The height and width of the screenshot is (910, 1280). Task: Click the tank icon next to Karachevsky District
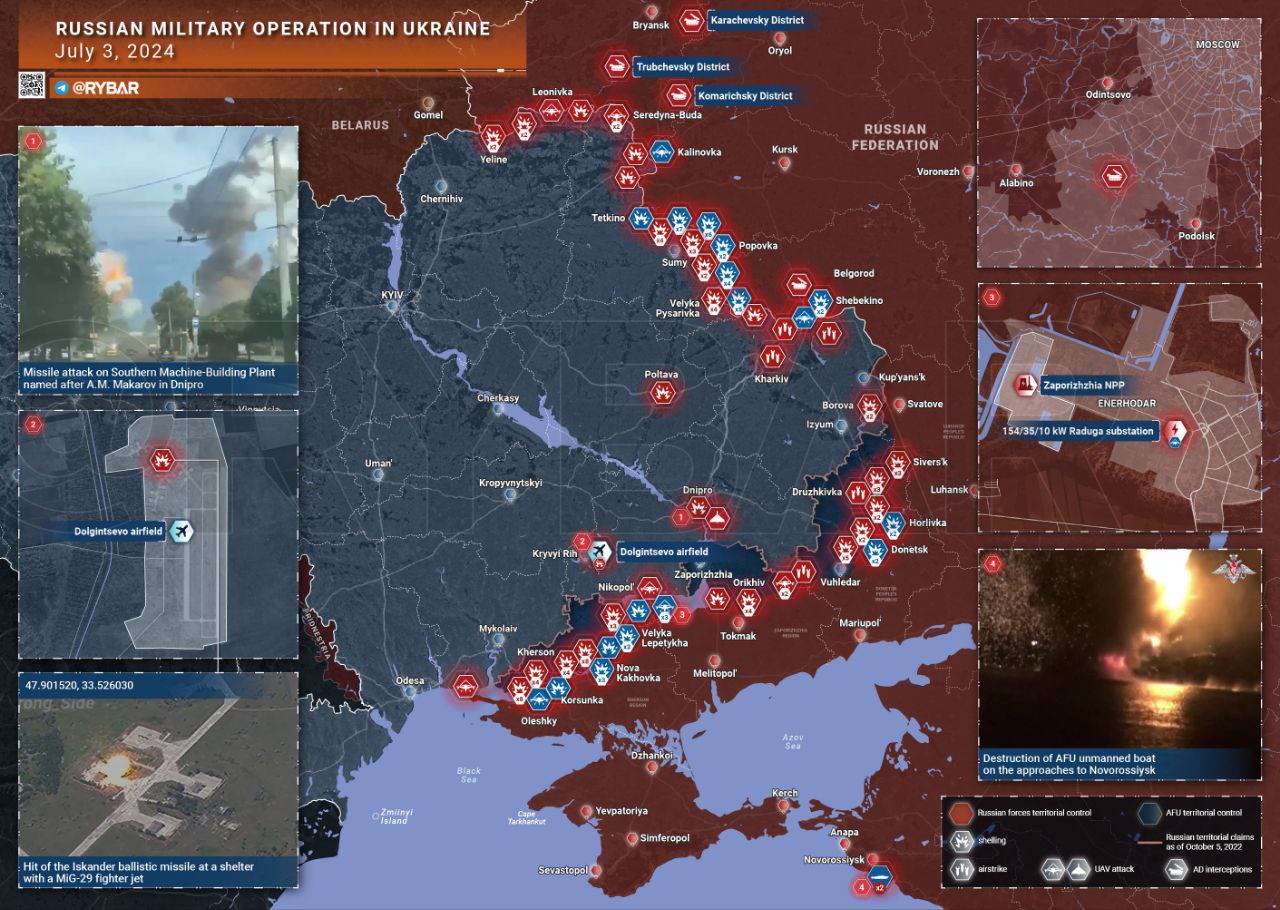pyautogui.click(x=691, y=20)
